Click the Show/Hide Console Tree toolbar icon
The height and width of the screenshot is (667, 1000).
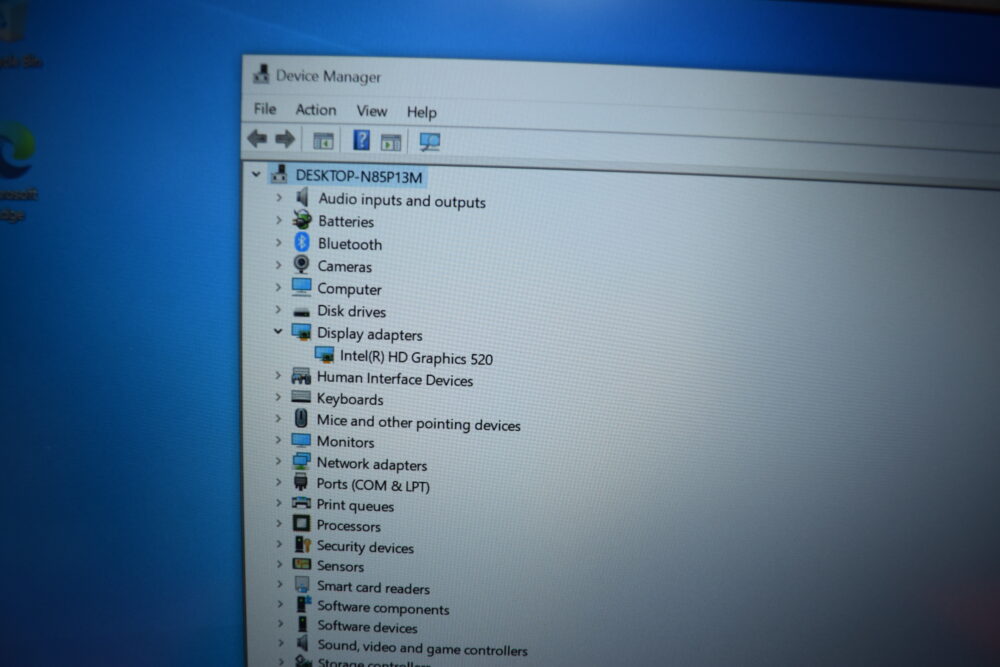click(323, 140)
